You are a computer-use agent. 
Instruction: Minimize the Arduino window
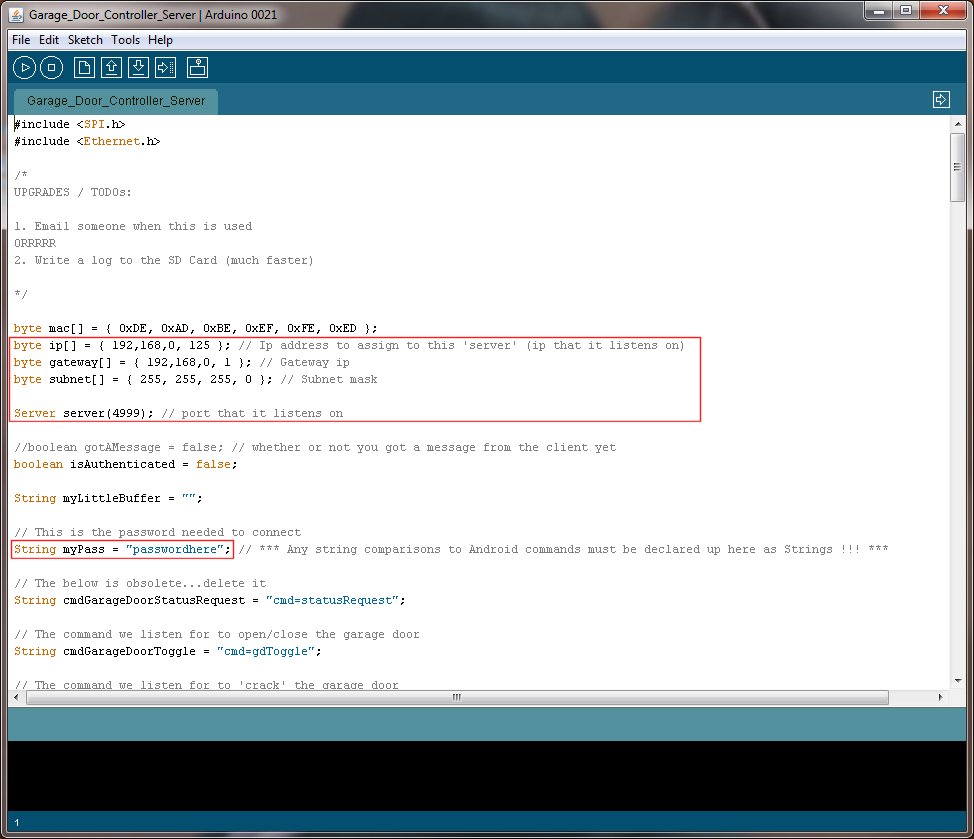[878, 11]
